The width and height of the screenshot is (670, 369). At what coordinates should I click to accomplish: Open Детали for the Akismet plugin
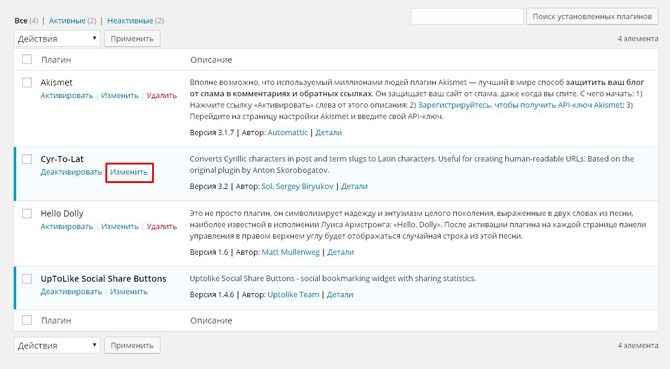[x=329, y=132]
